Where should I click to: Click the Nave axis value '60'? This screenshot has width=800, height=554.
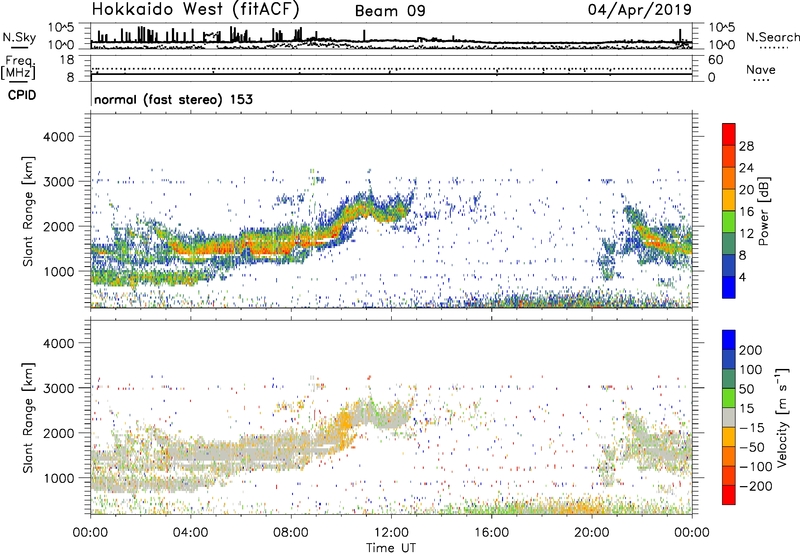pos(716,60)
